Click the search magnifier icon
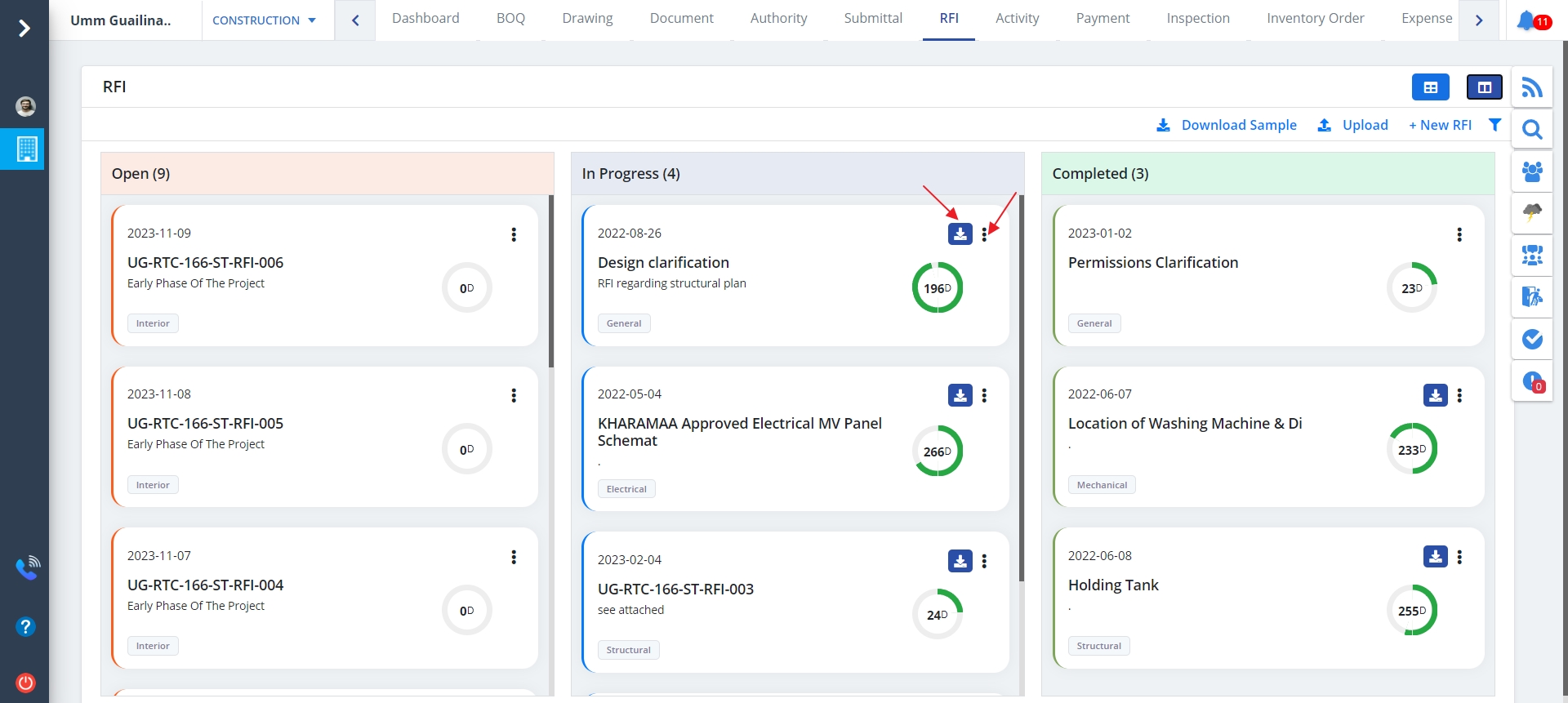This screenshot has width=1568, height=703. (1532, 130)
